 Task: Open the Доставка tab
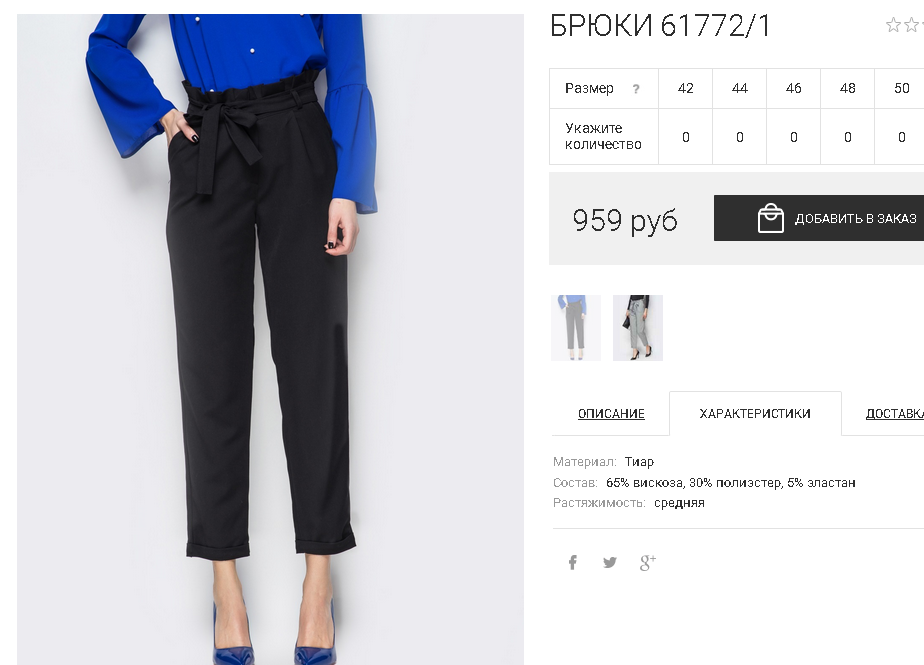(895, 414)
